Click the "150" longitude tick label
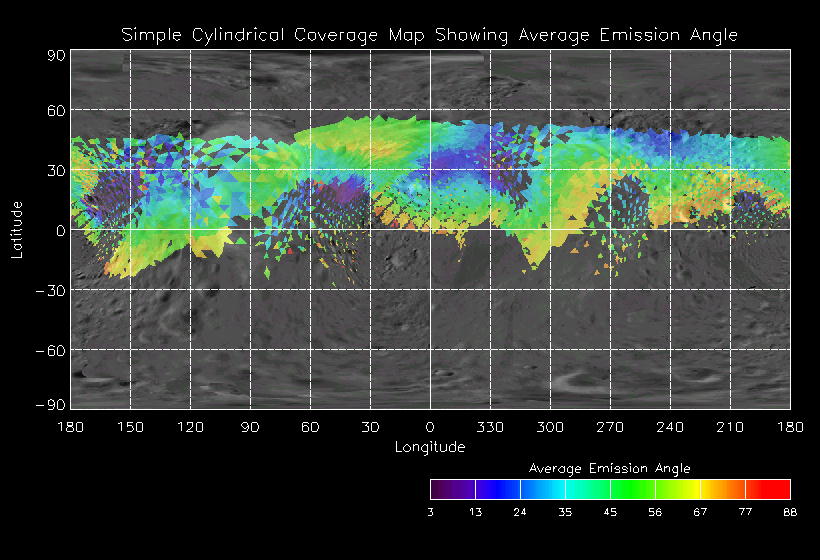Image resolution: width=820 pixels, height=560 pixels. click(x=130, y=427)
